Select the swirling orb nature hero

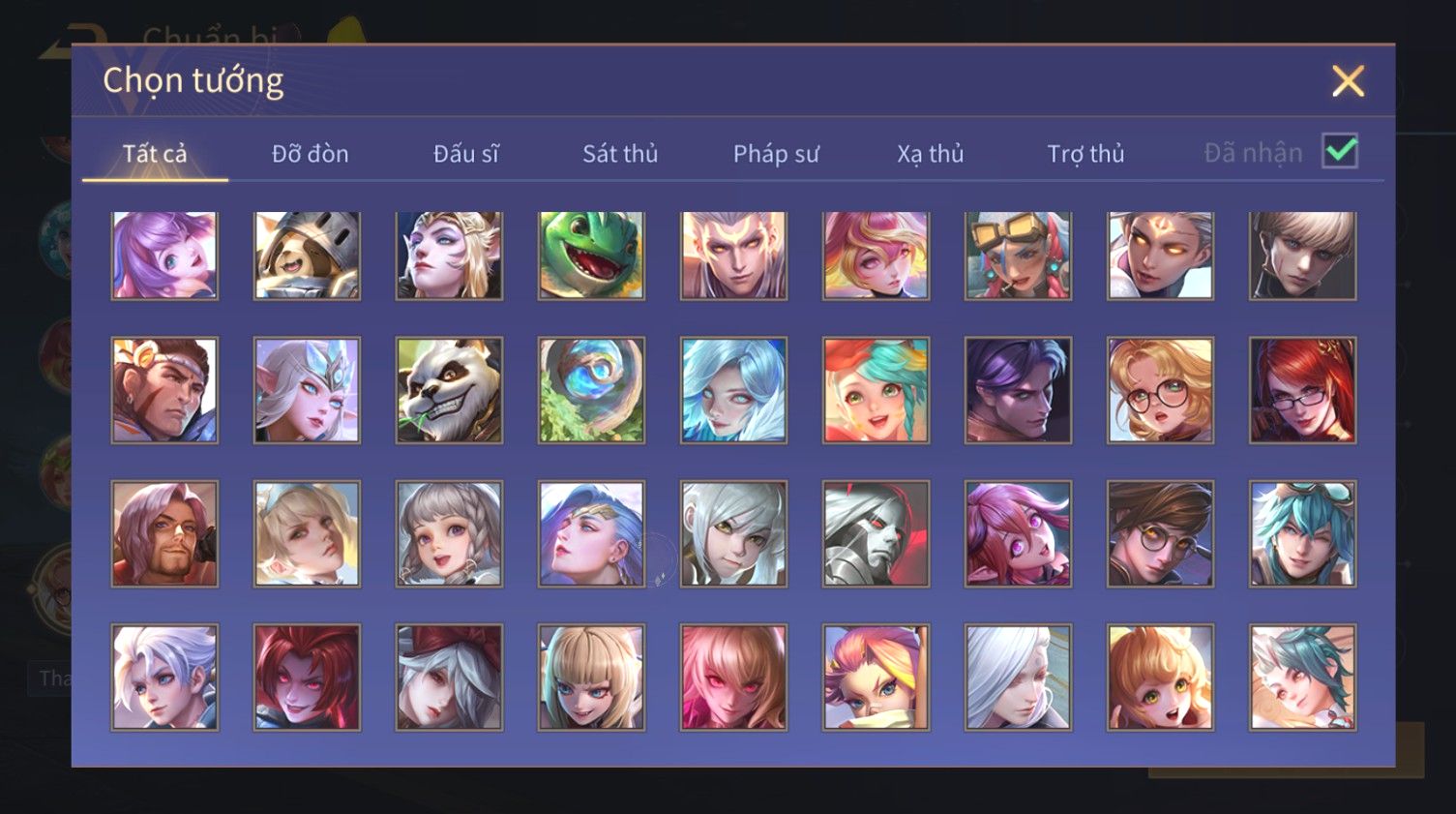tap(591, 390)
